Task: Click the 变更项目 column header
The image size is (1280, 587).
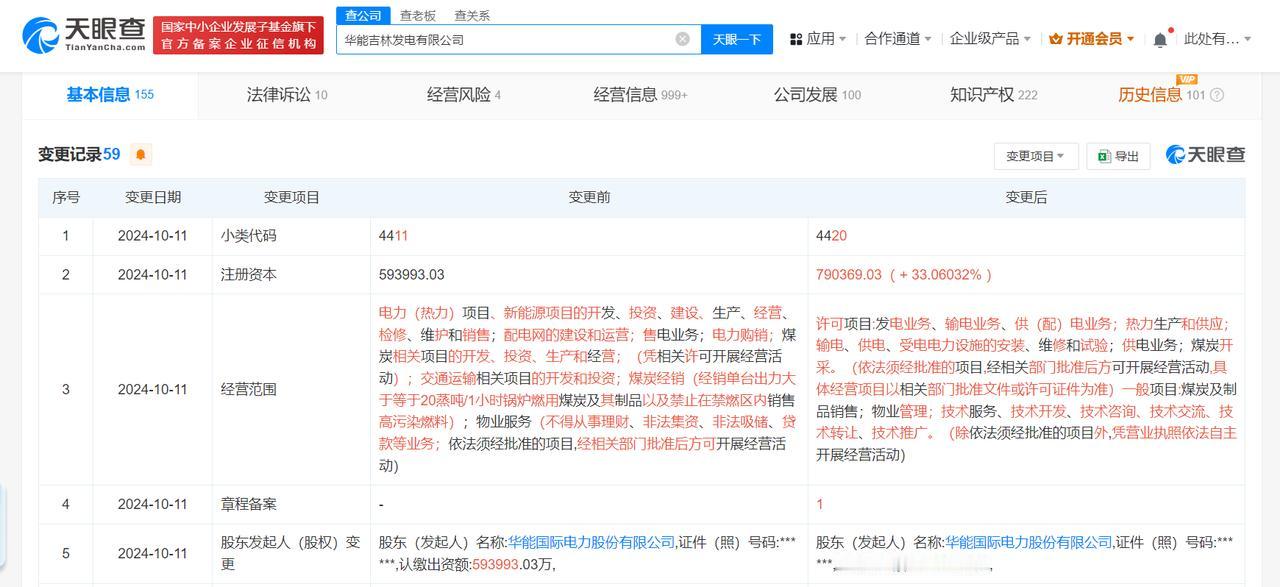Action: tap(291, 198)
